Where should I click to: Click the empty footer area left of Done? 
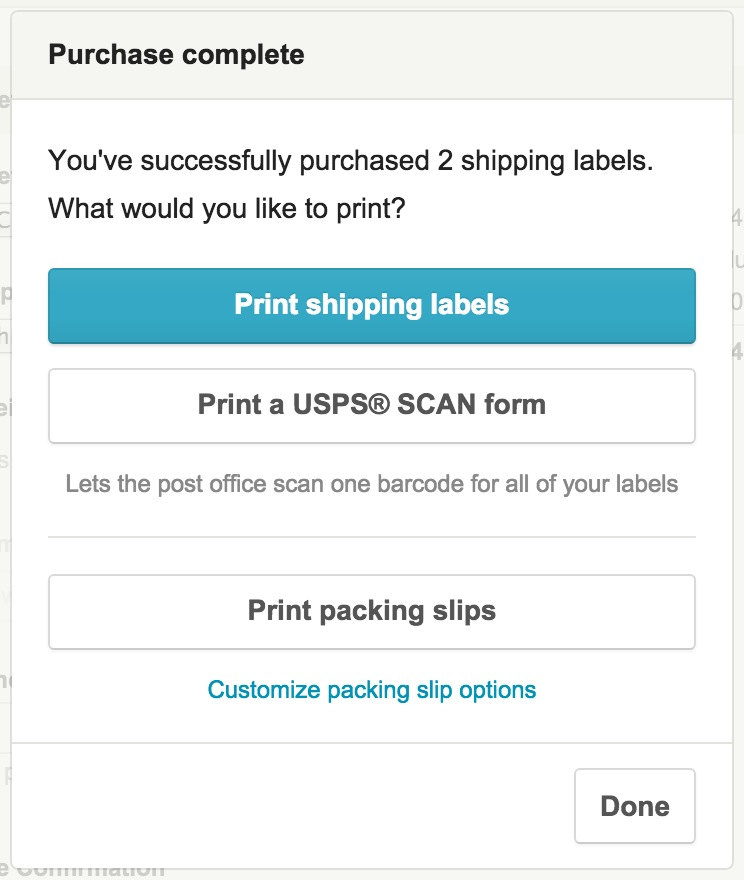tap(292, 806)
